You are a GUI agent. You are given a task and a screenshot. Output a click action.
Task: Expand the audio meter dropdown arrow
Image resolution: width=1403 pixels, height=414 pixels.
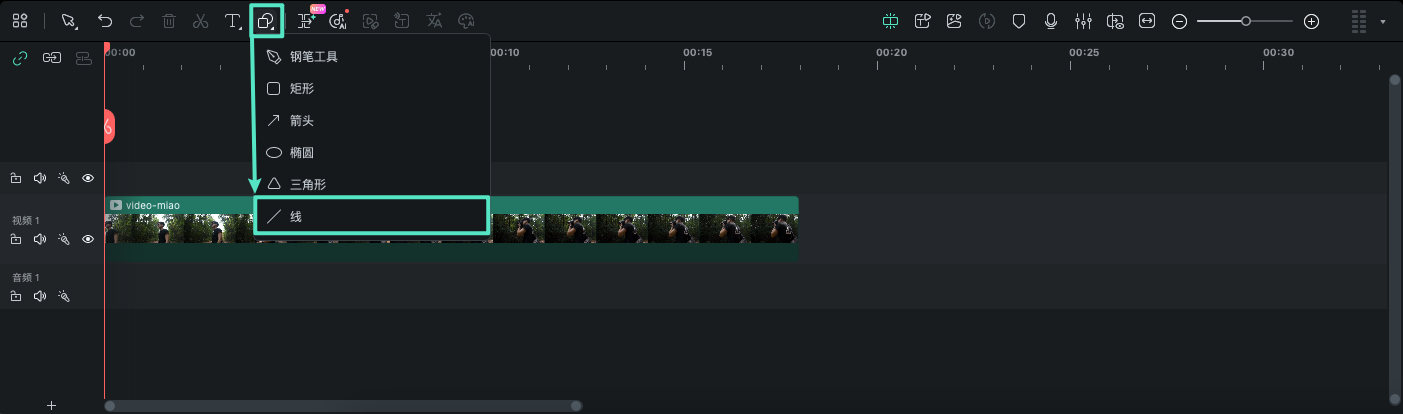coord(1383,21)
